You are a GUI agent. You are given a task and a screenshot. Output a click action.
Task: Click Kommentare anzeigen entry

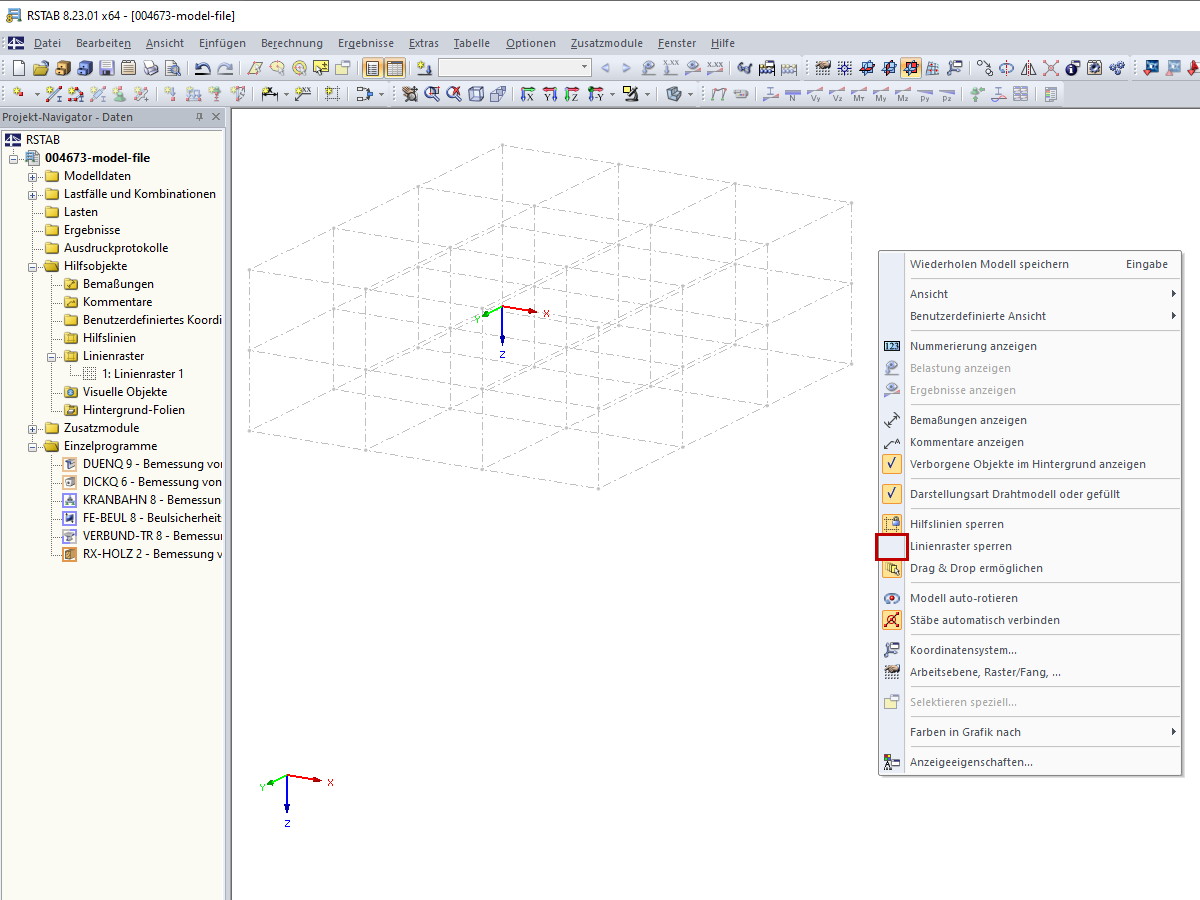coord(1030,442)
